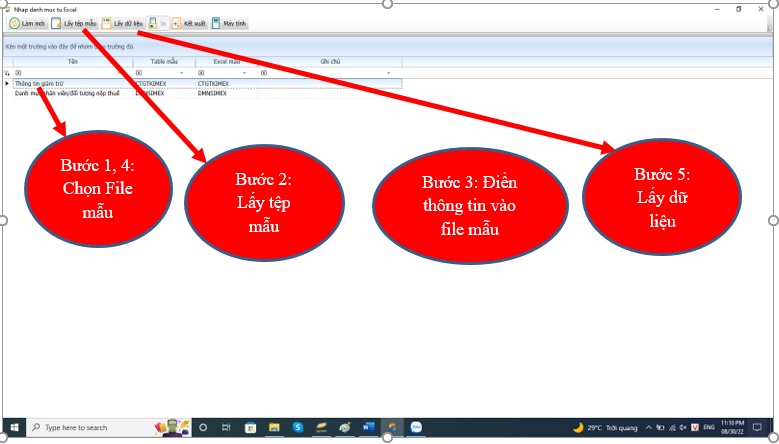Open Tên column filter dropdown
Image resolution: width=779 pixels, height=444 pixels.
point(127,73)
